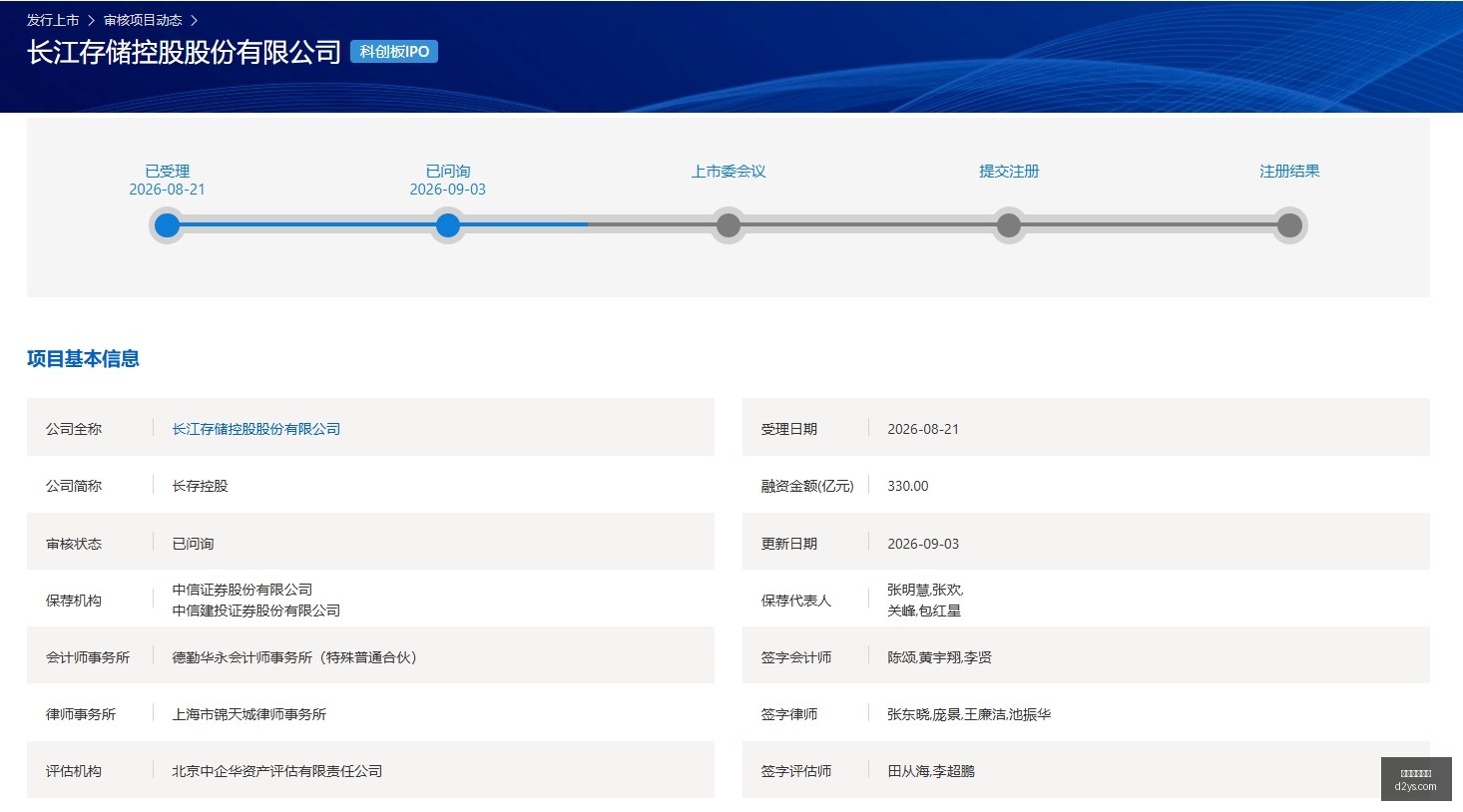Screen dimensions: 1463x812
Task: Click the signing lawyers 张东晓,庞景,王廉洁,池振华
Action: (x=969, y=714)
